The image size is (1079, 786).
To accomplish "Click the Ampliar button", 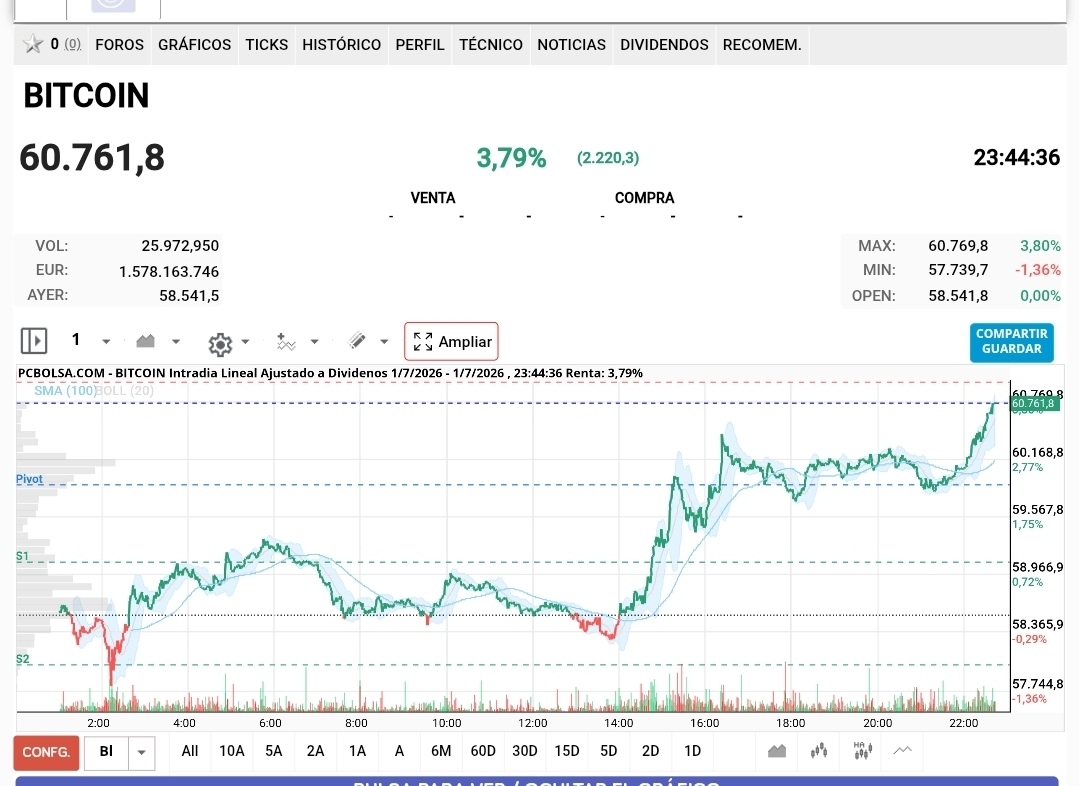I will coord(451,341).
